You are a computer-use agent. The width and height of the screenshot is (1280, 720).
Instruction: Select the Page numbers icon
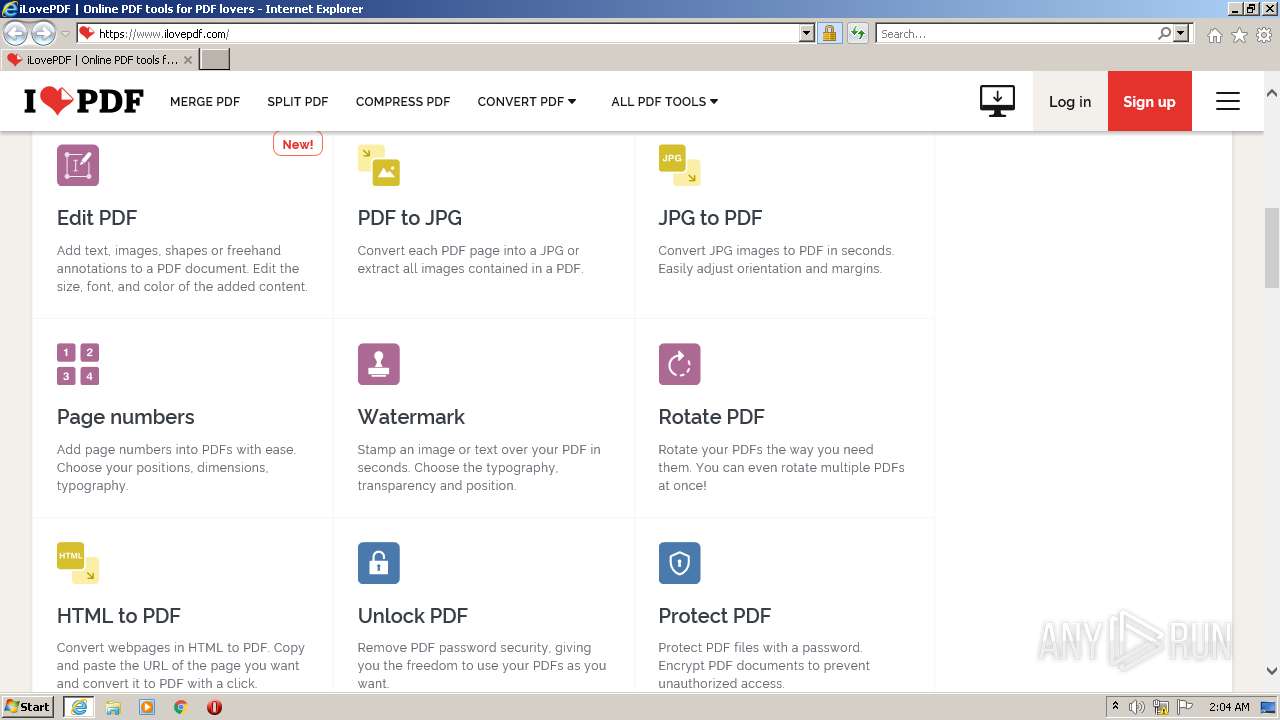point(78,364)
